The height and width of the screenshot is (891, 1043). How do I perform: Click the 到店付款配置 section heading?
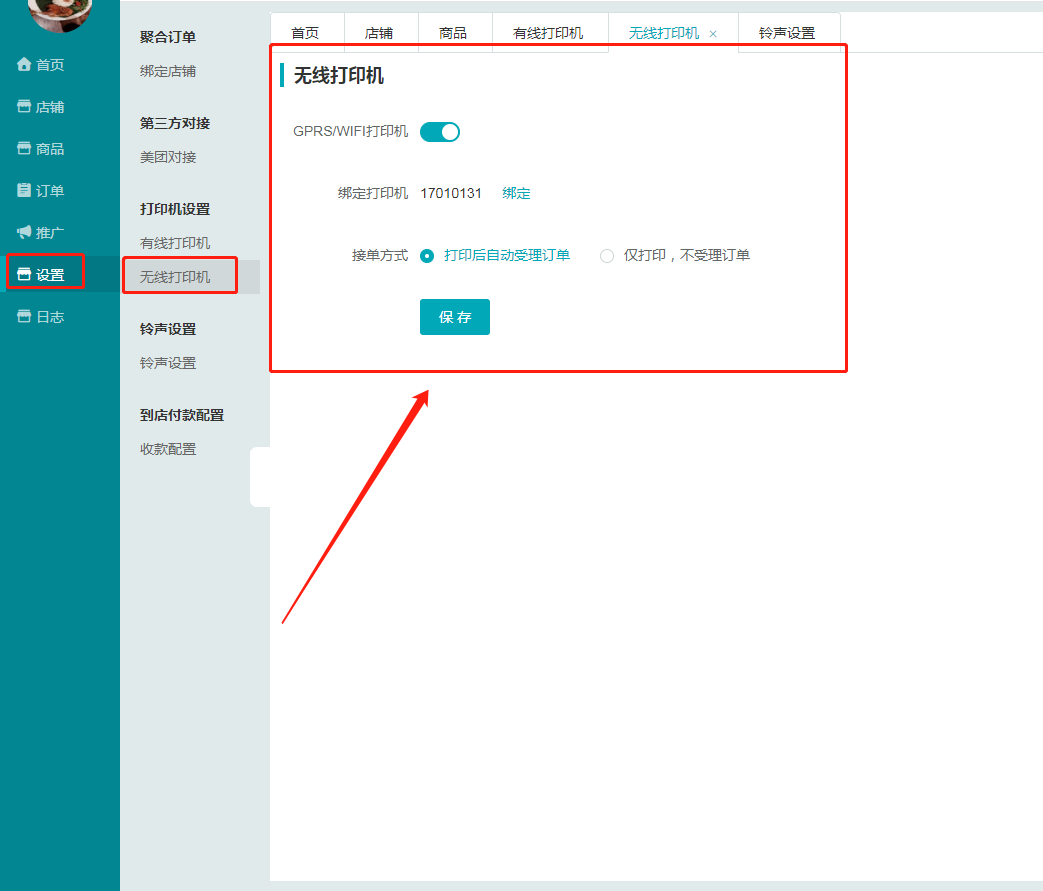[182, 415]
